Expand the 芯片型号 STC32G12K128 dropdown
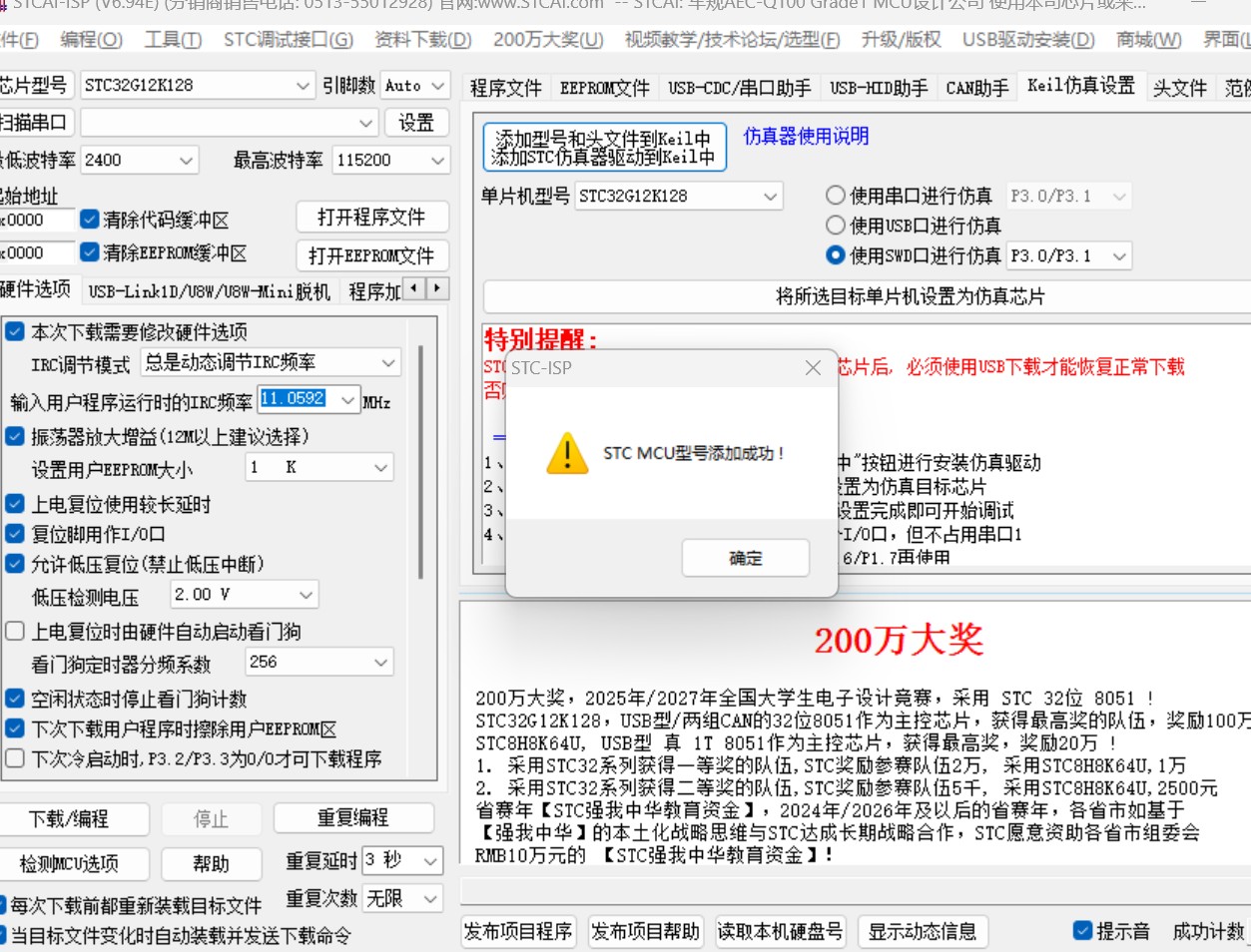This screenshot has width=1251, height=952. pos(303,86)
